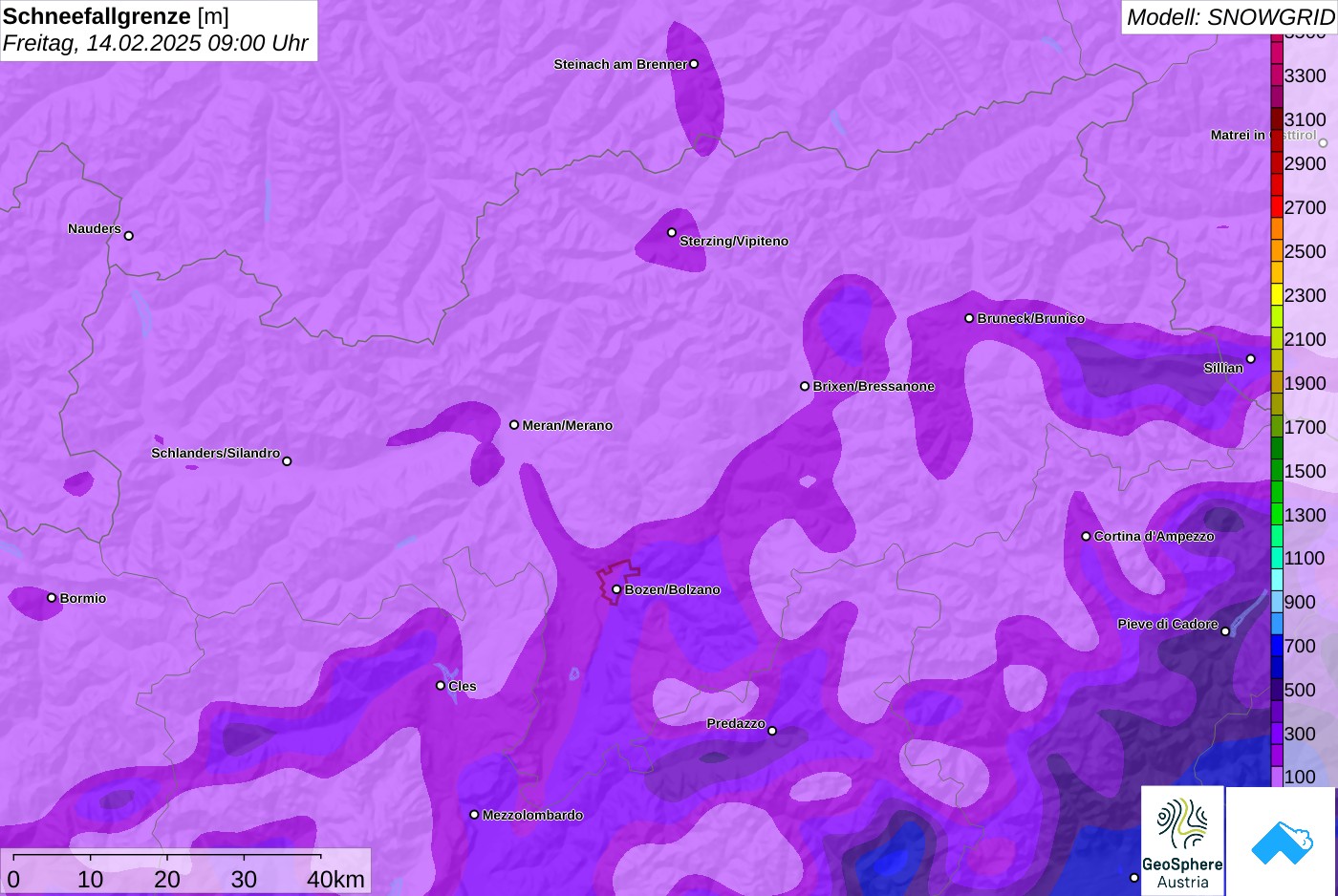Screen dimensions: 1338x896
Task: Click the Mezzolombardo marker dot
Action: point(474,815)
